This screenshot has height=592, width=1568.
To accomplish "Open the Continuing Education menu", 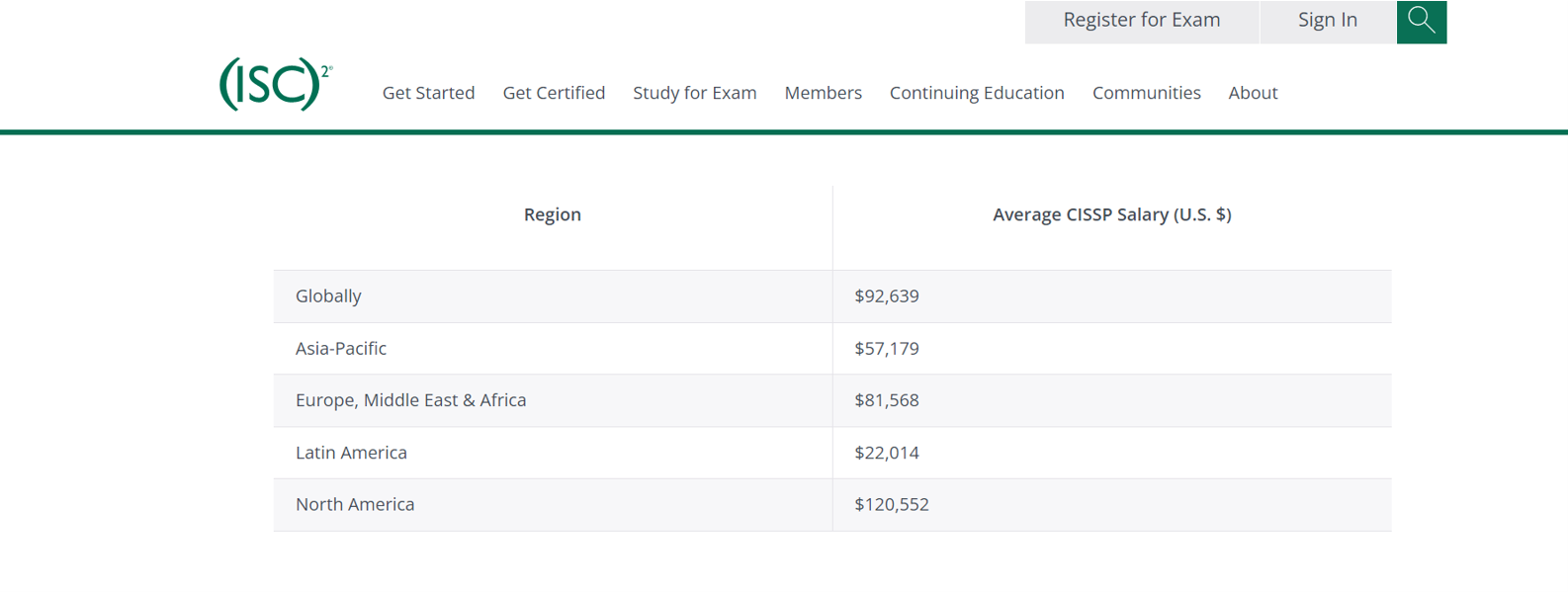I will 977,93.
